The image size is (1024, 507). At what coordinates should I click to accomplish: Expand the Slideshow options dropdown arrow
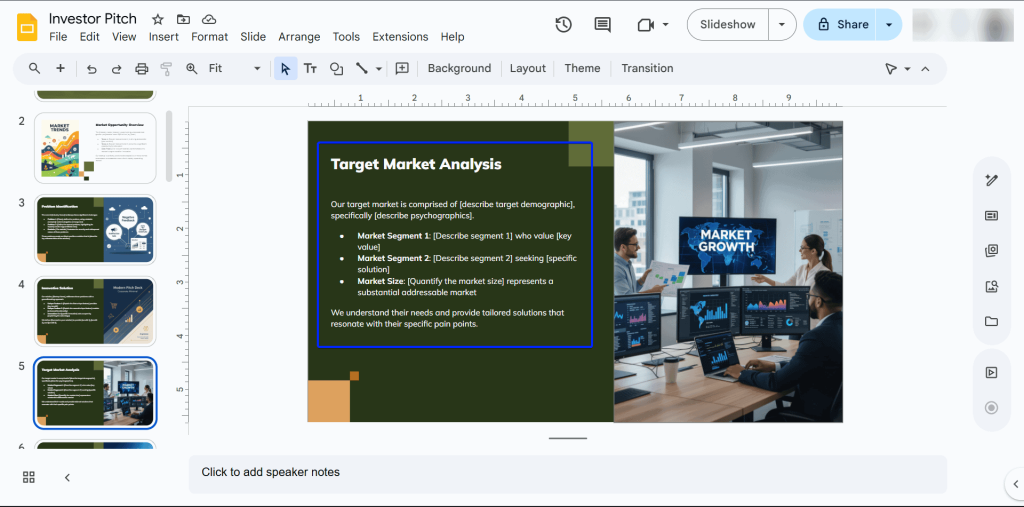(x=782, y=25)
